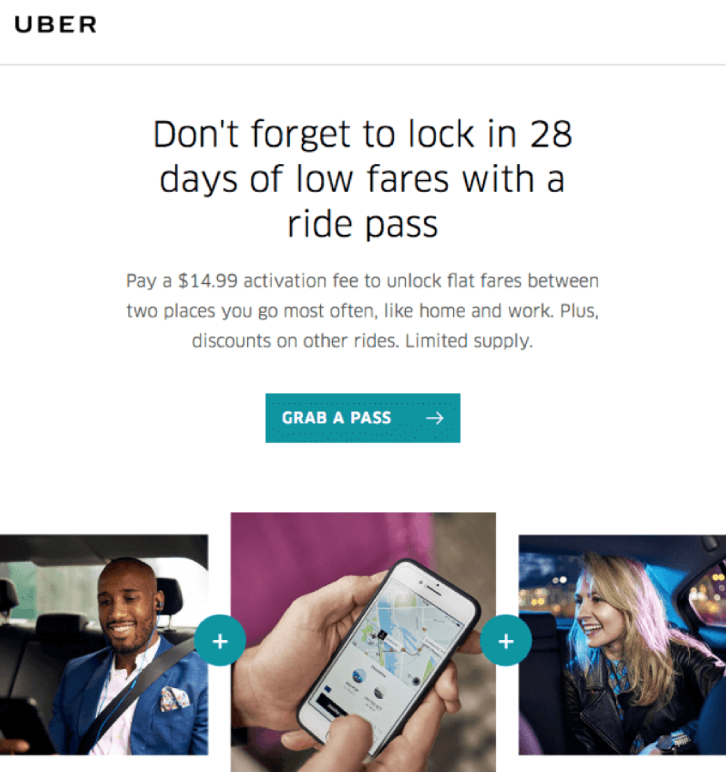Click the UBER logo in the header

coord(56,25)
